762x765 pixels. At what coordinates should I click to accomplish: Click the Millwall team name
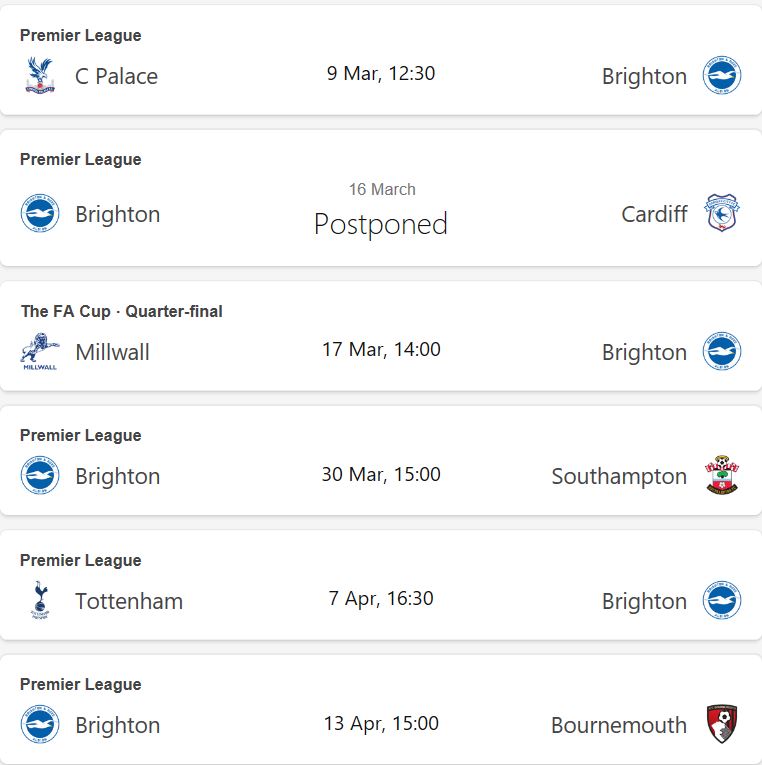(112, 352)
